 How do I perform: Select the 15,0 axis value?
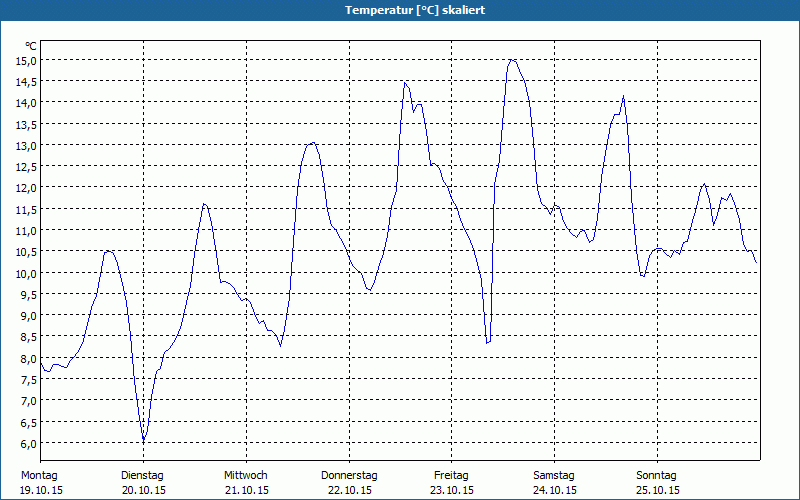point(27,61)
